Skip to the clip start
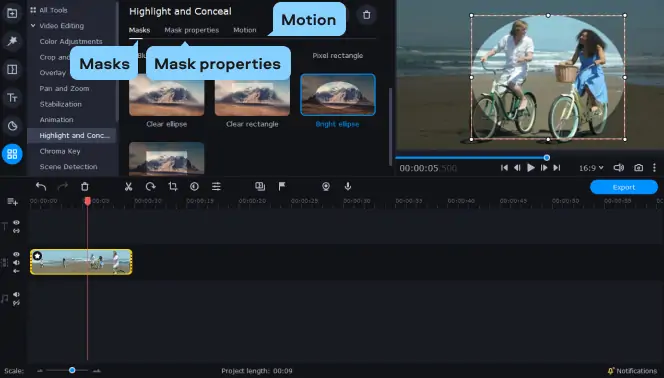The height and width of the screenshot is (378, 664). coord(504,168)
